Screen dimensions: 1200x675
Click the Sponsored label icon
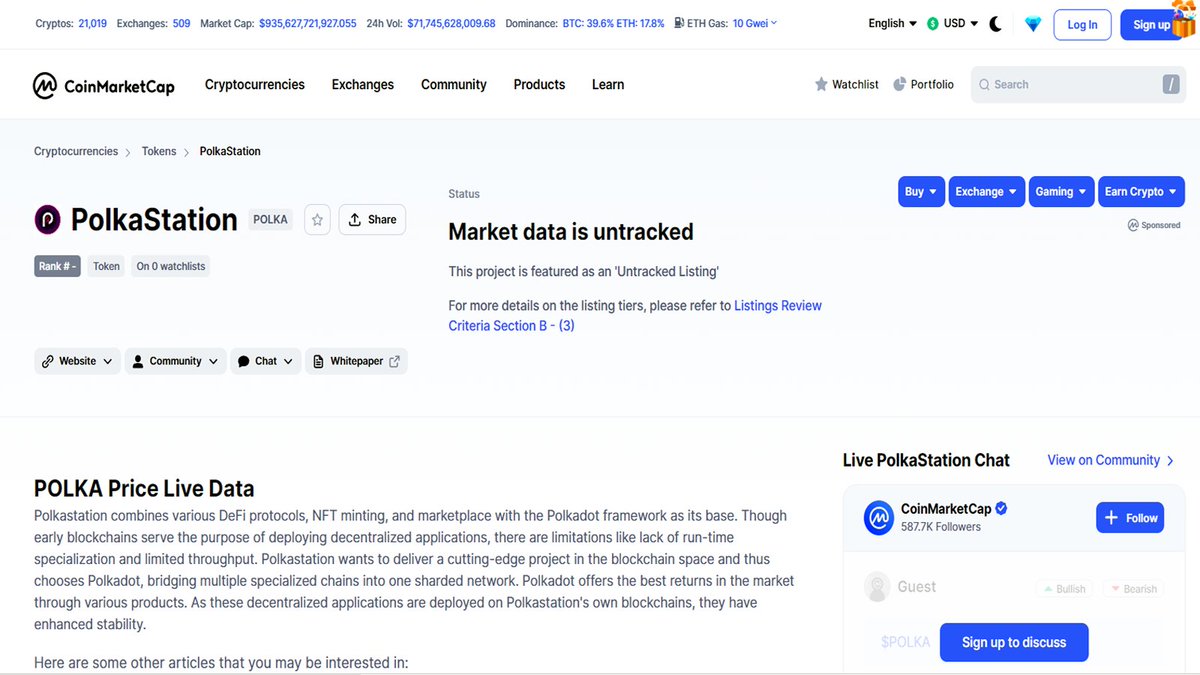click(1132, 226)
